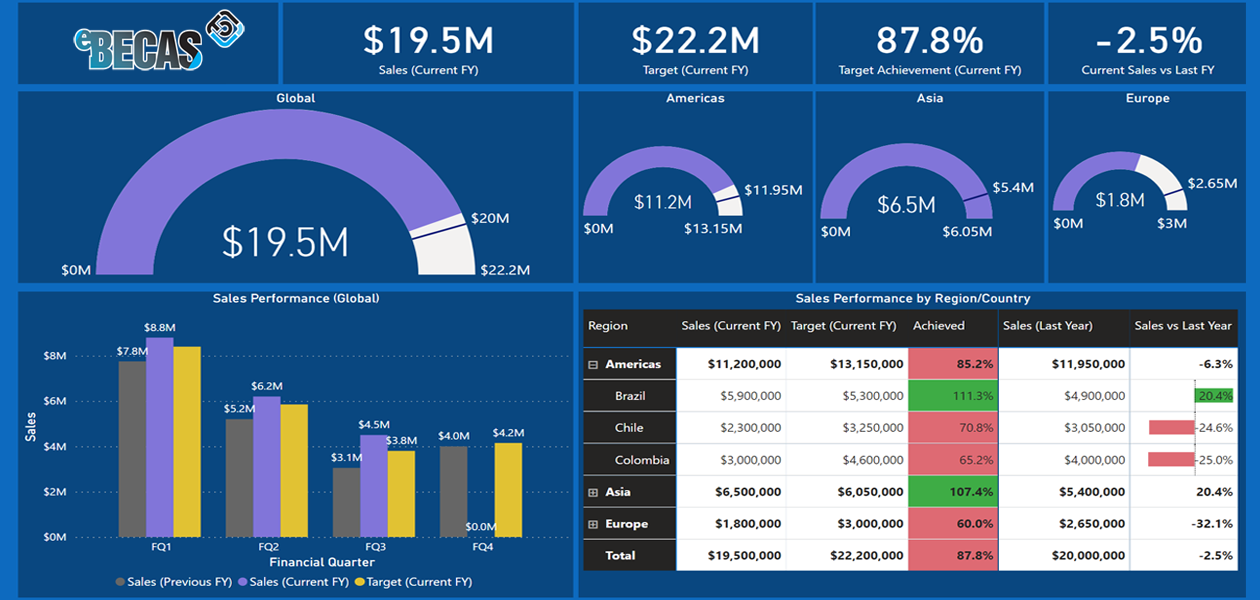Sort by the Achieved column header
Viewport: 1260px width, 600px height.
[x=939, y=326]
